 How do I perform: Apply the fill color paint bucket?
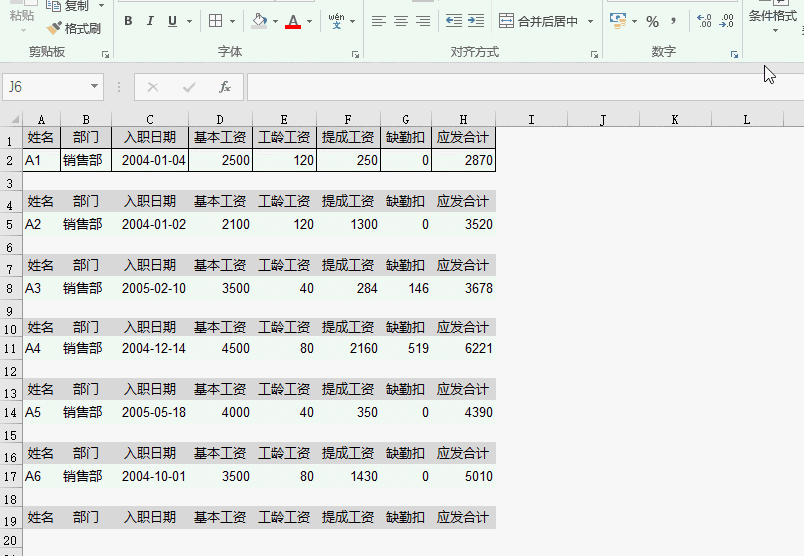pyautogui.click(x=259, y=21)
